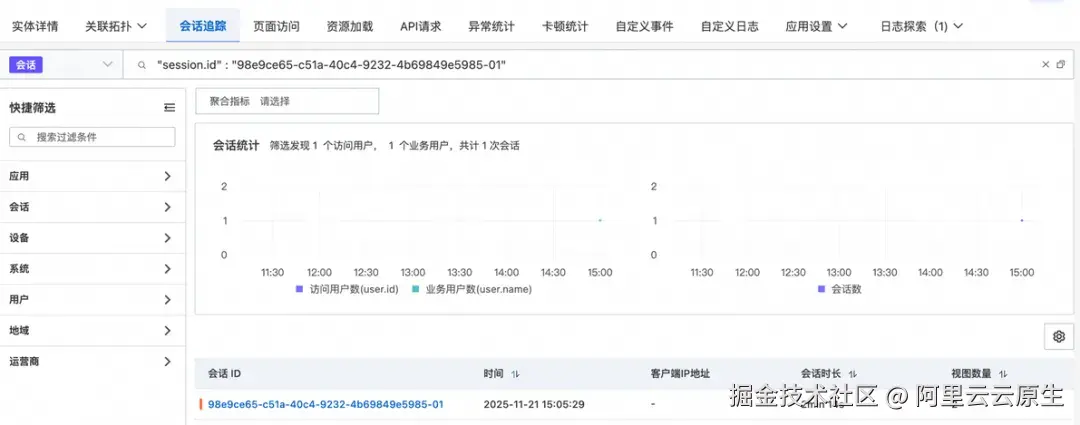Open table settings gear icon

pos(1059,336)
